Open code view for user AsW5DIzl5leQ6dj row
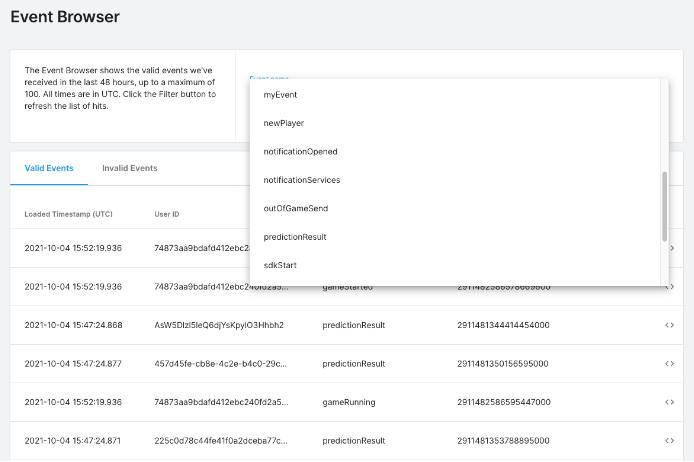 (x=669, y=325)
